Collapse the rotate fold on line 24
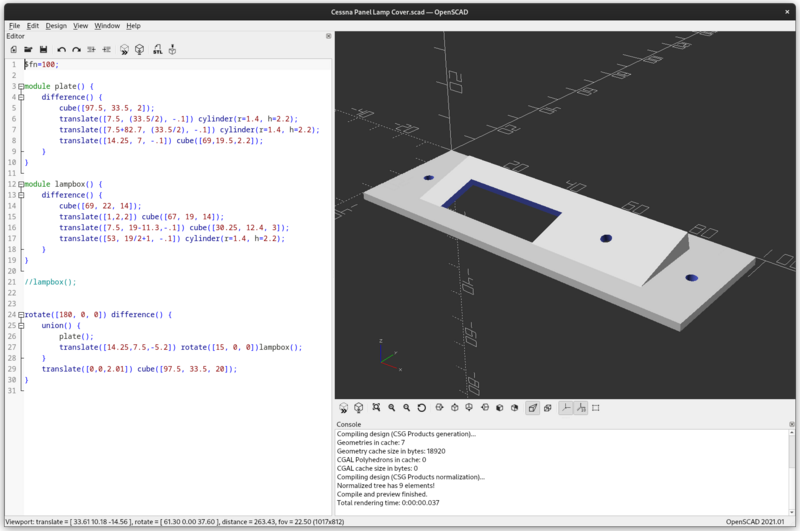This screenshot has height=531, width=800. click(x=21, y=315)
